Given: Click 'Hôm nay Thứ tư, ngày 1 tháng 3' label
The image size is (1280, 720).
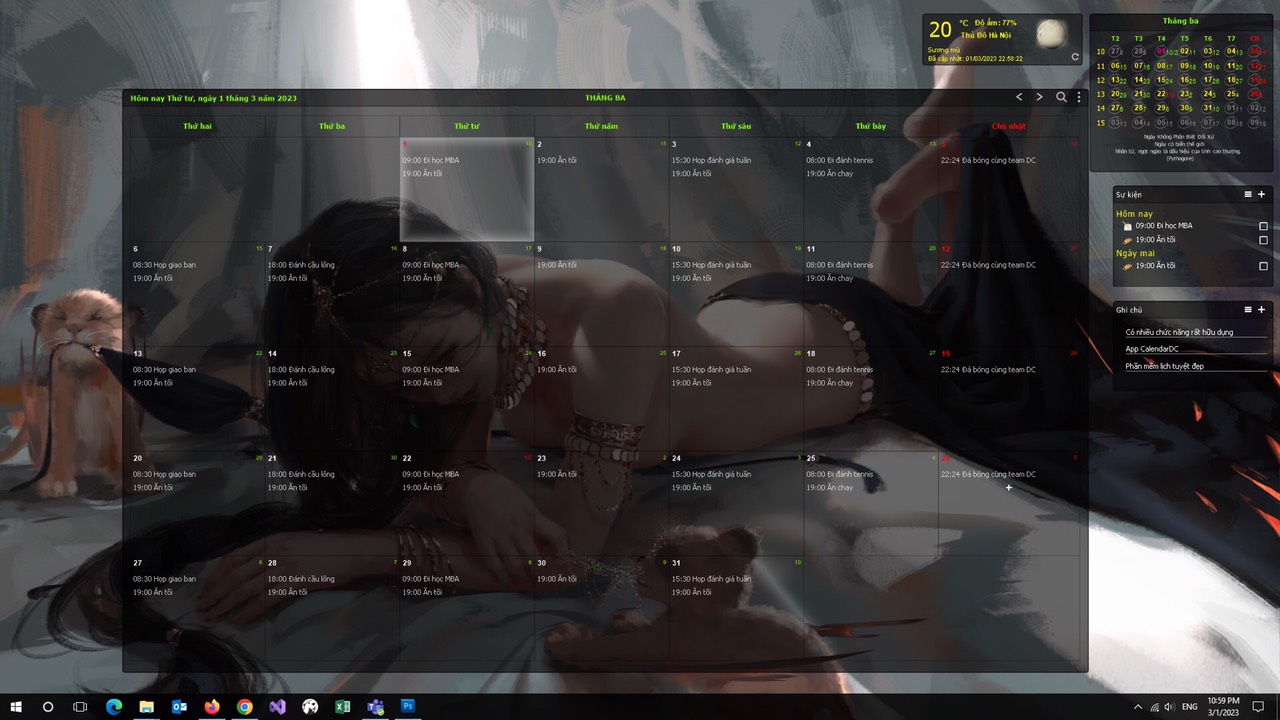Looking at the screenshot, I should coord(213,98).
